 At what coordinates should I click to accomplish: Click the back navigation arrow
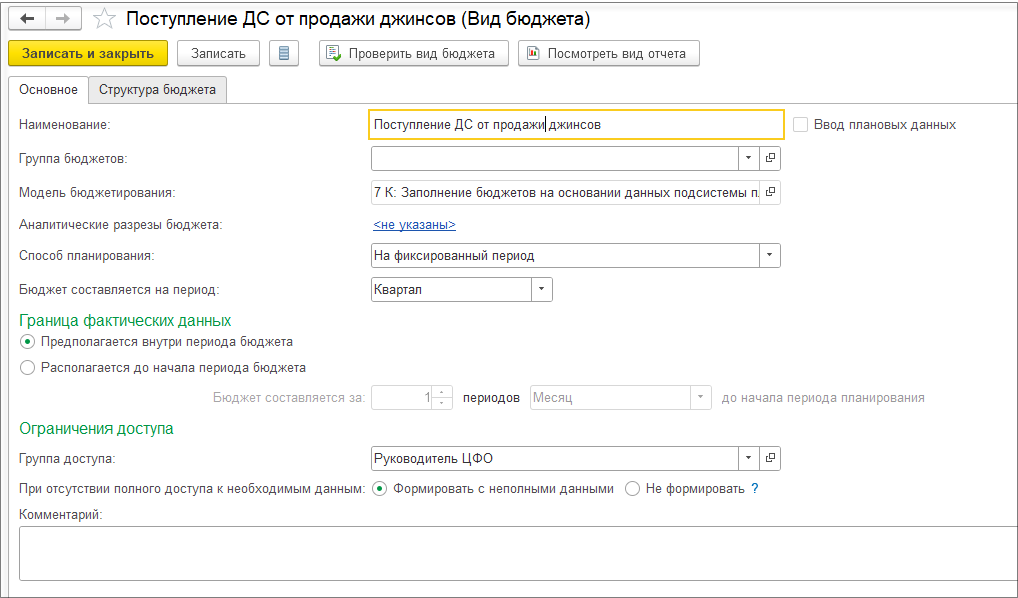(x=26, y=19)
